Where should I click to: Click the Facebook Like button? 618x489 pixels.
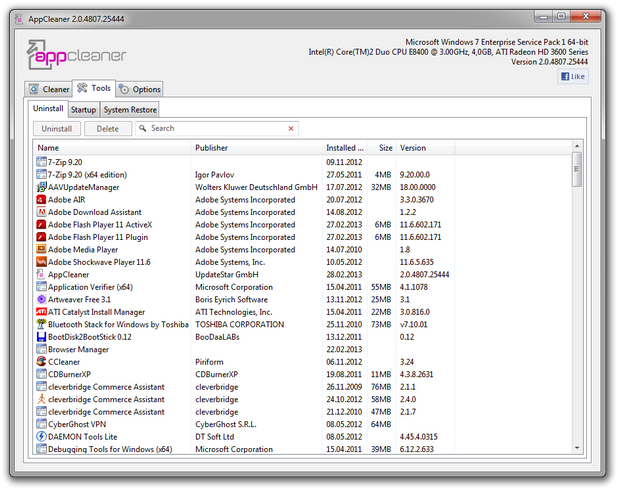click(573, 76)
